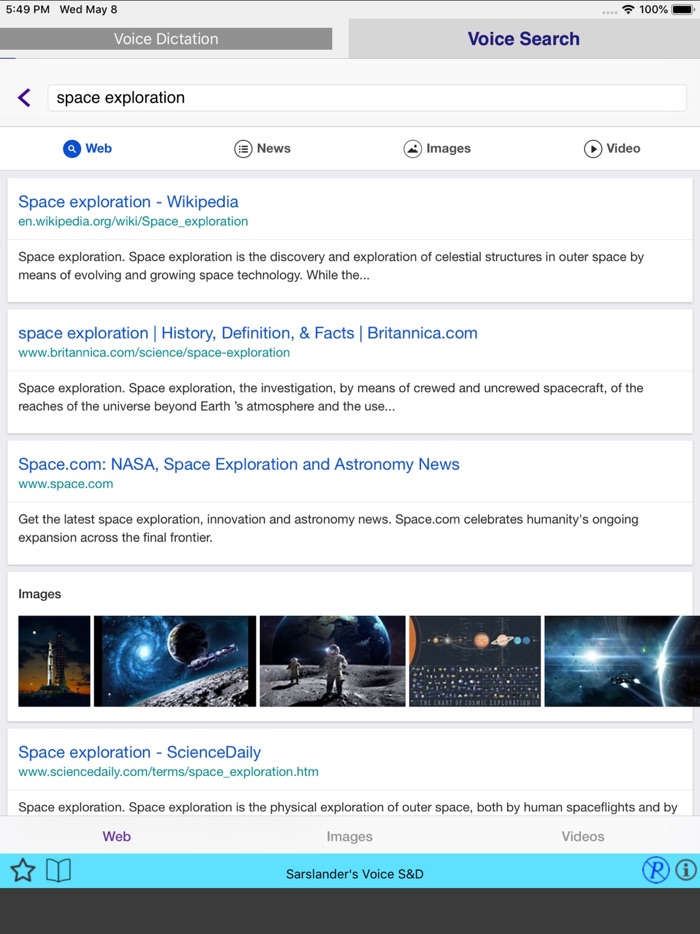Image resolution: width=700 pixels, height=934 pixels.
Task: Open the Space exploration Wikipedia link
Action: coord(128,201)
